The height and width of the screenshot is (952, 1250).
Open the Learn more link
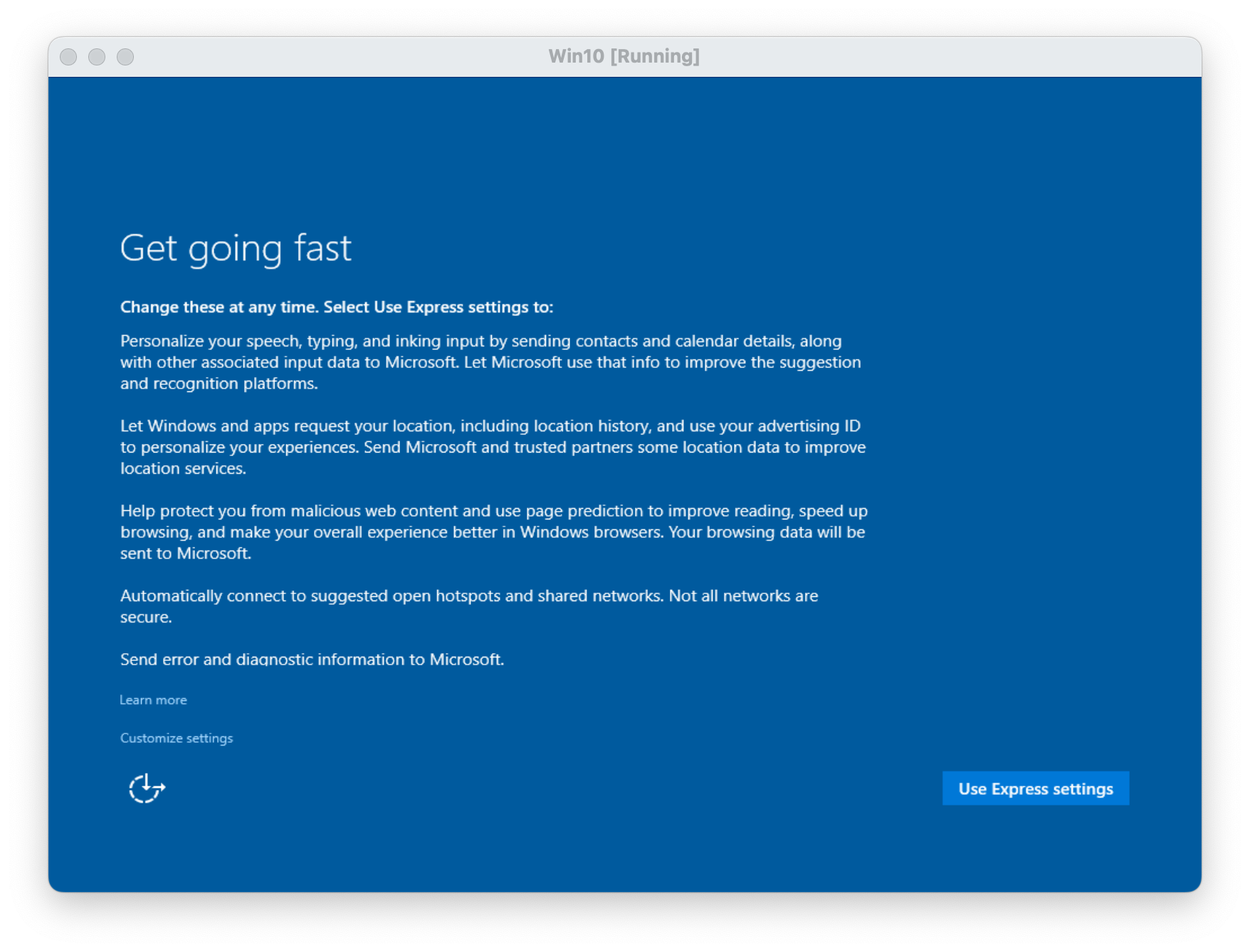click(x=153, y=700)
